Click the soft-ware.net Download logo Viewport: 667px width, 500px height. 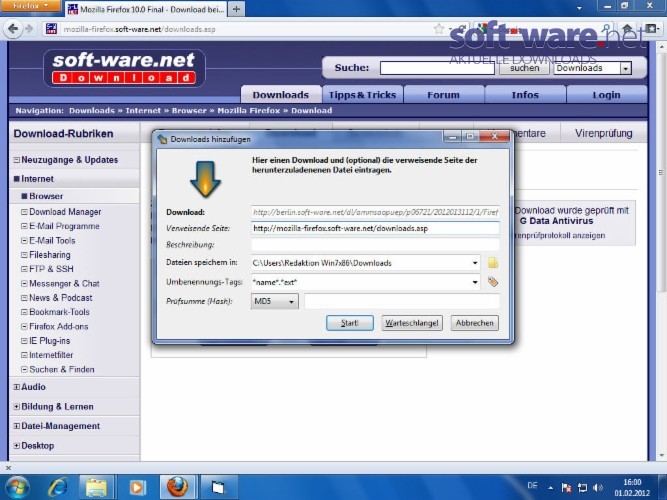coord(124,68)
